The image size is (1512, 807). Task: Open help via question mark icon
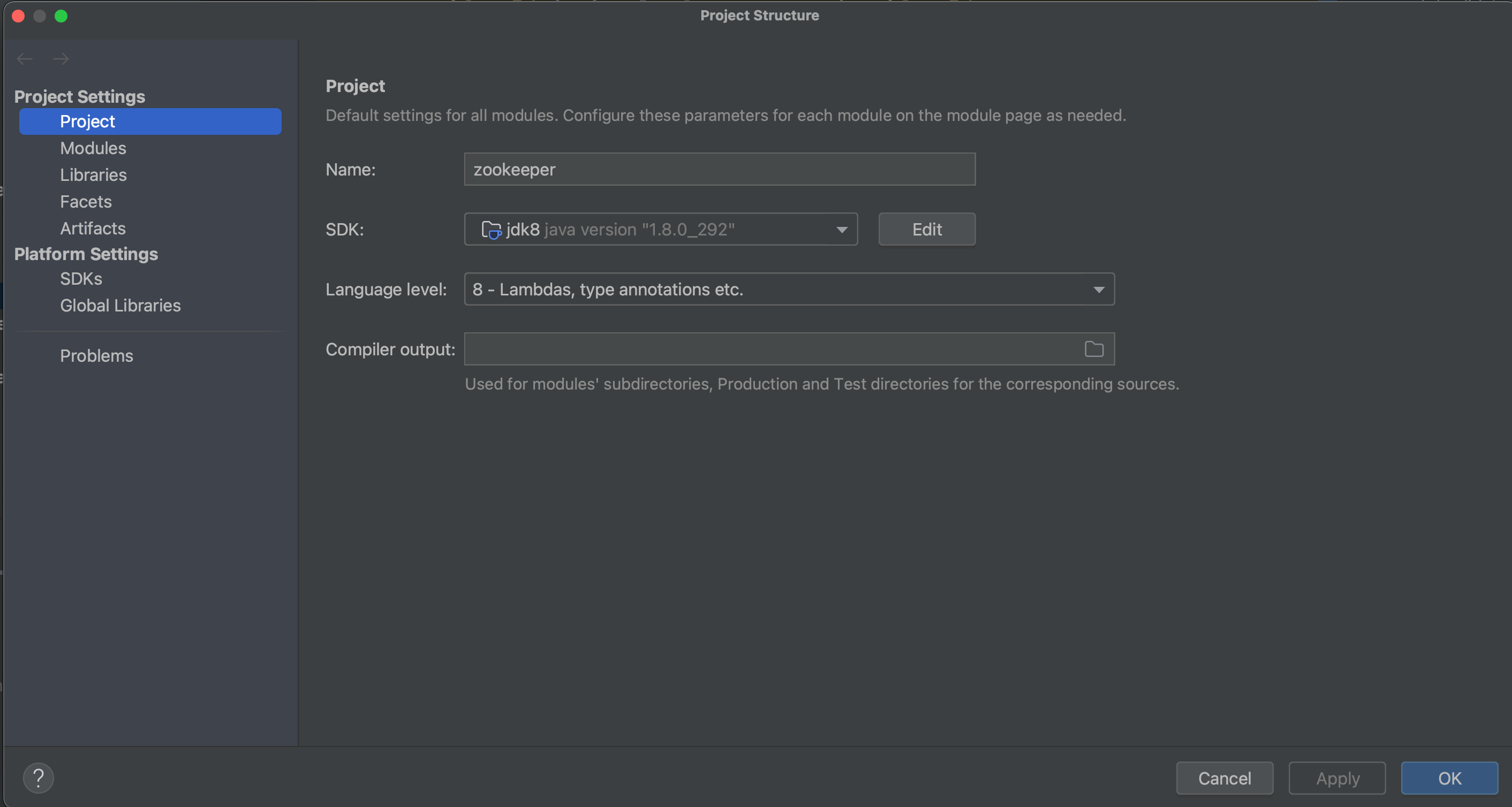tap(38, 778)
